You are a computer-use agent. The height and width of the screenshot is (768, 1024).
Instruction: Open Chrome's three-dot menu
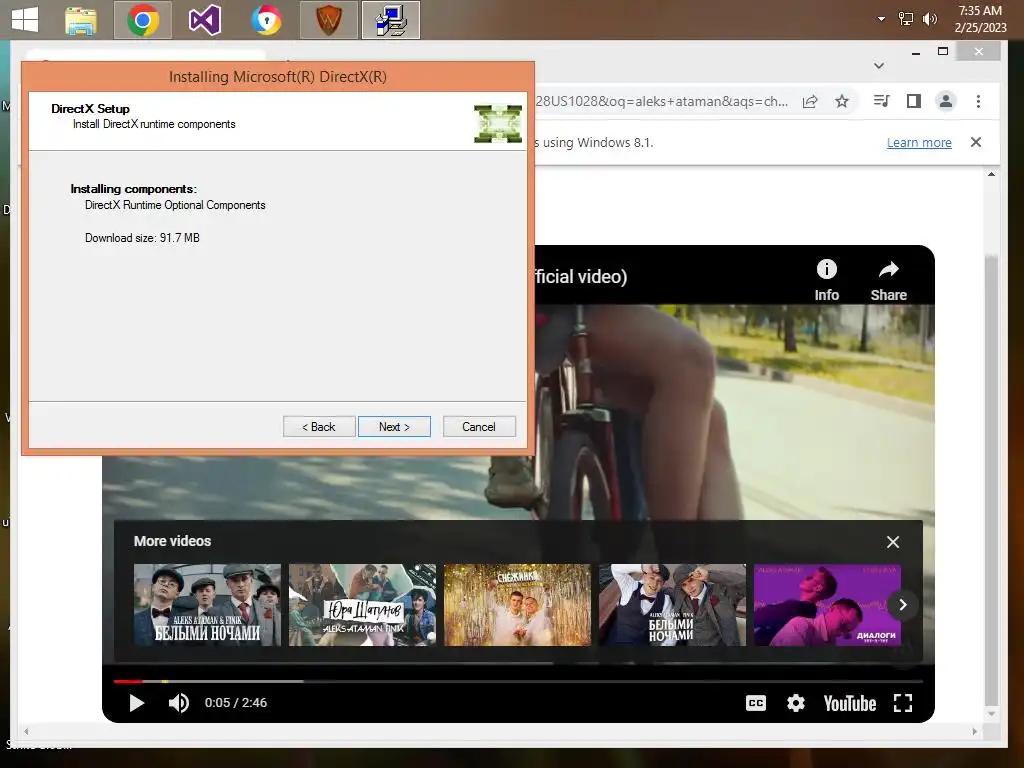click(978, 101)
